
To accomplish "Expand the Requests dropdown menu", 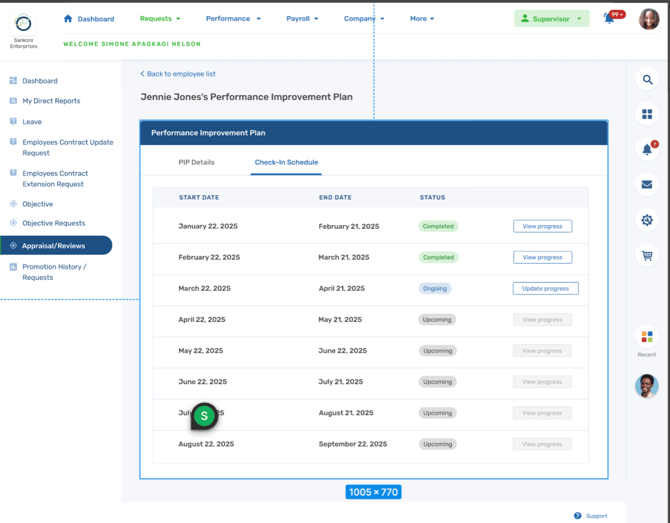I will [160, 19].
